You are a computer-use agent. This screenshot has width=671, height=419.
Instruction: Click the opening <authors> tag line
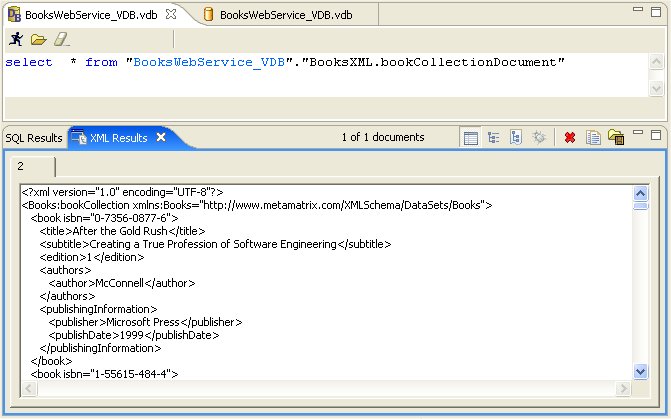pos(65,270)
